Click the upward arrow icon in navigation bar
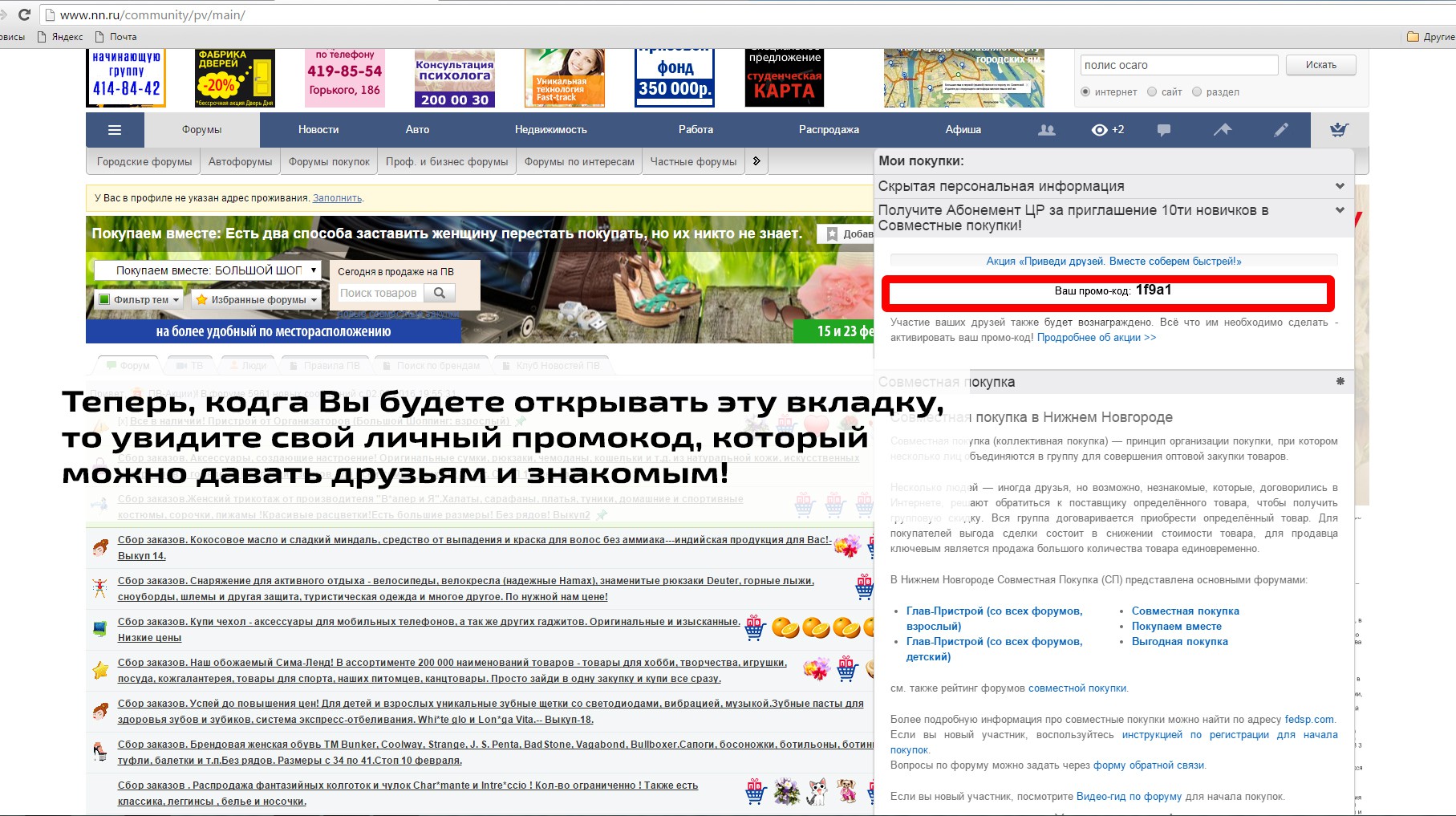1456x816 pixels. [1222, 130]
